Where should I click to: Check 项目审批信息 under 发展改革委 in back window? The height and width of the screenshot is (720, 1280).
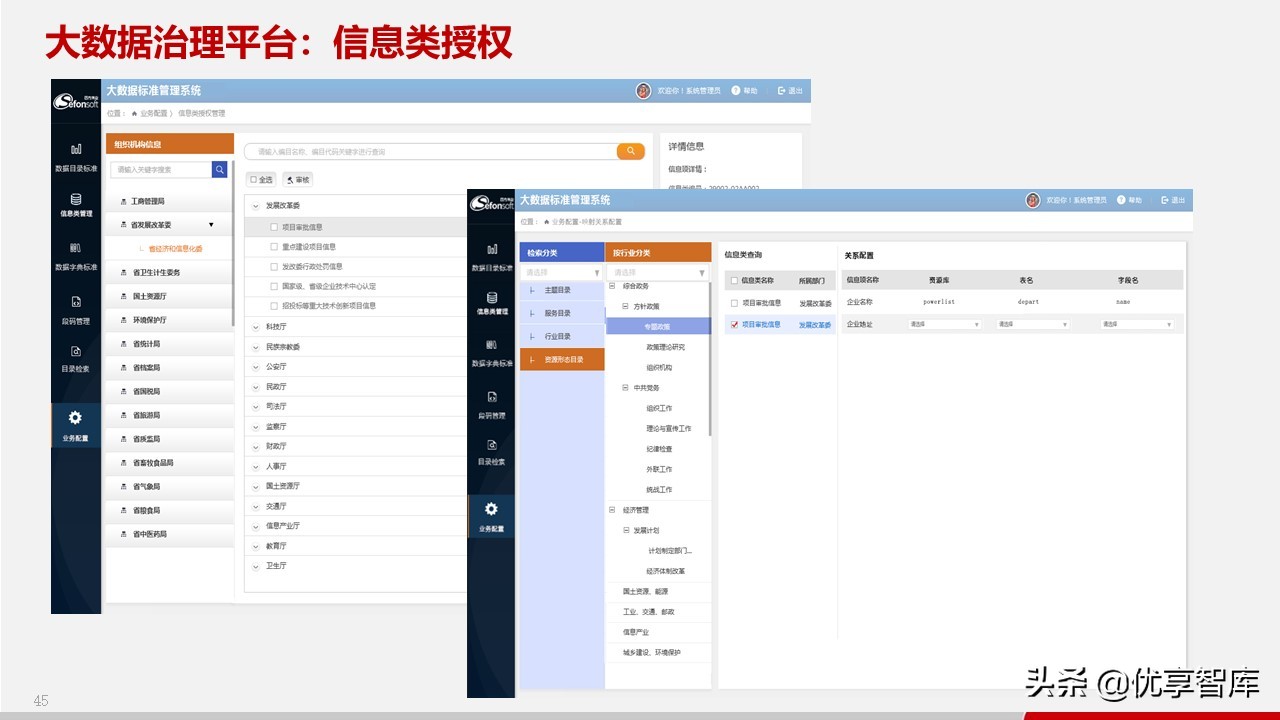[274, 227]
